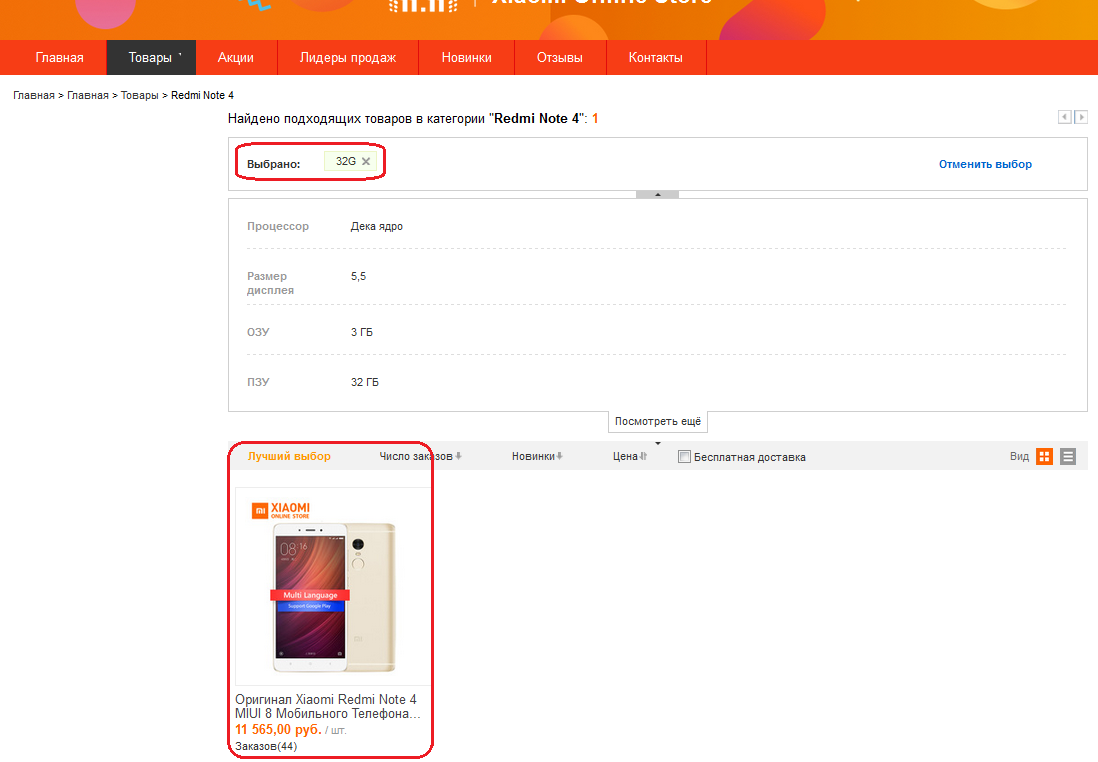Viewport: 1098px width, 762px height.
Task: Go to next results page arrow
Action: [1081, 117]
